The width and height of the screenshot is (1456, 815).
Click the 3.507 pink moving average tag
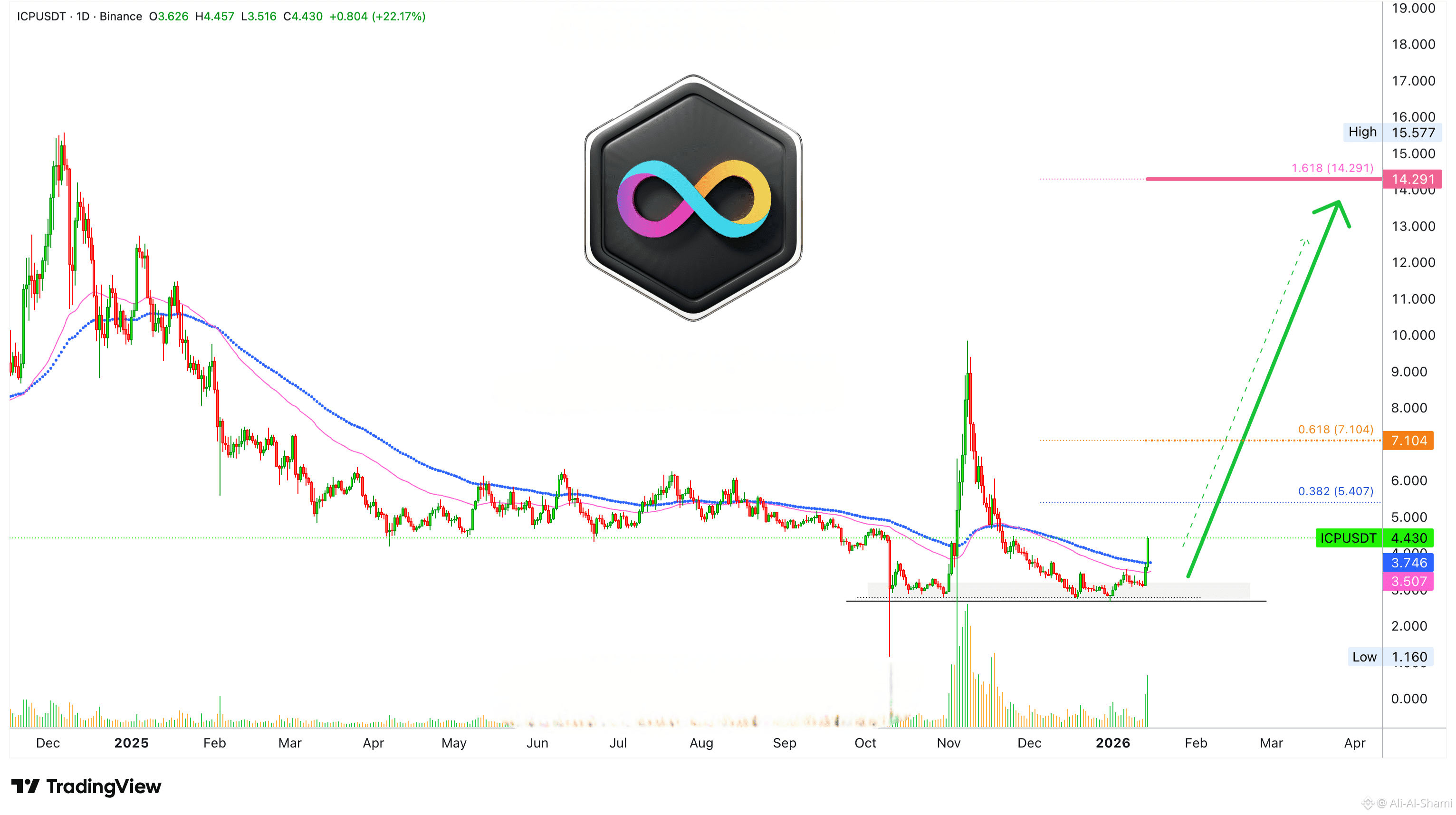1408,581
